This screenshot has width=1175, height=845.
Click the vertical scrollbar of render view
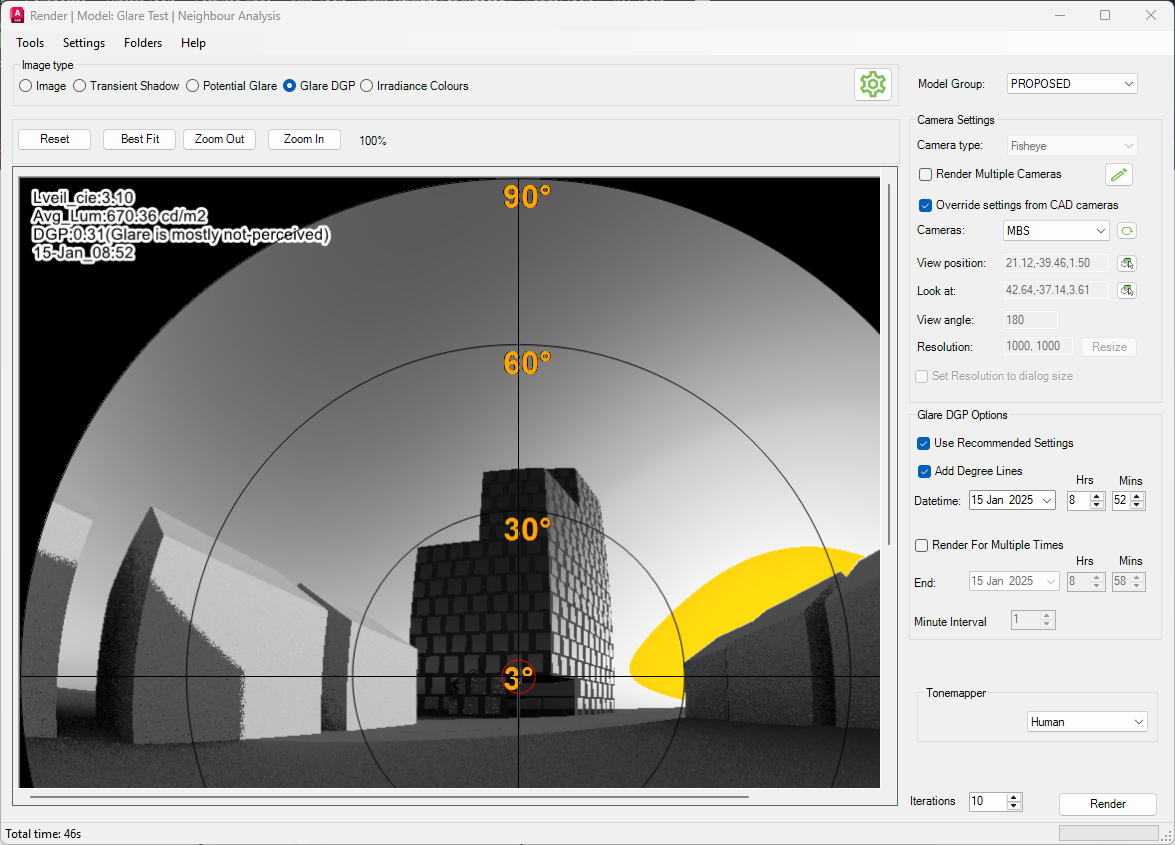point(889,365)
